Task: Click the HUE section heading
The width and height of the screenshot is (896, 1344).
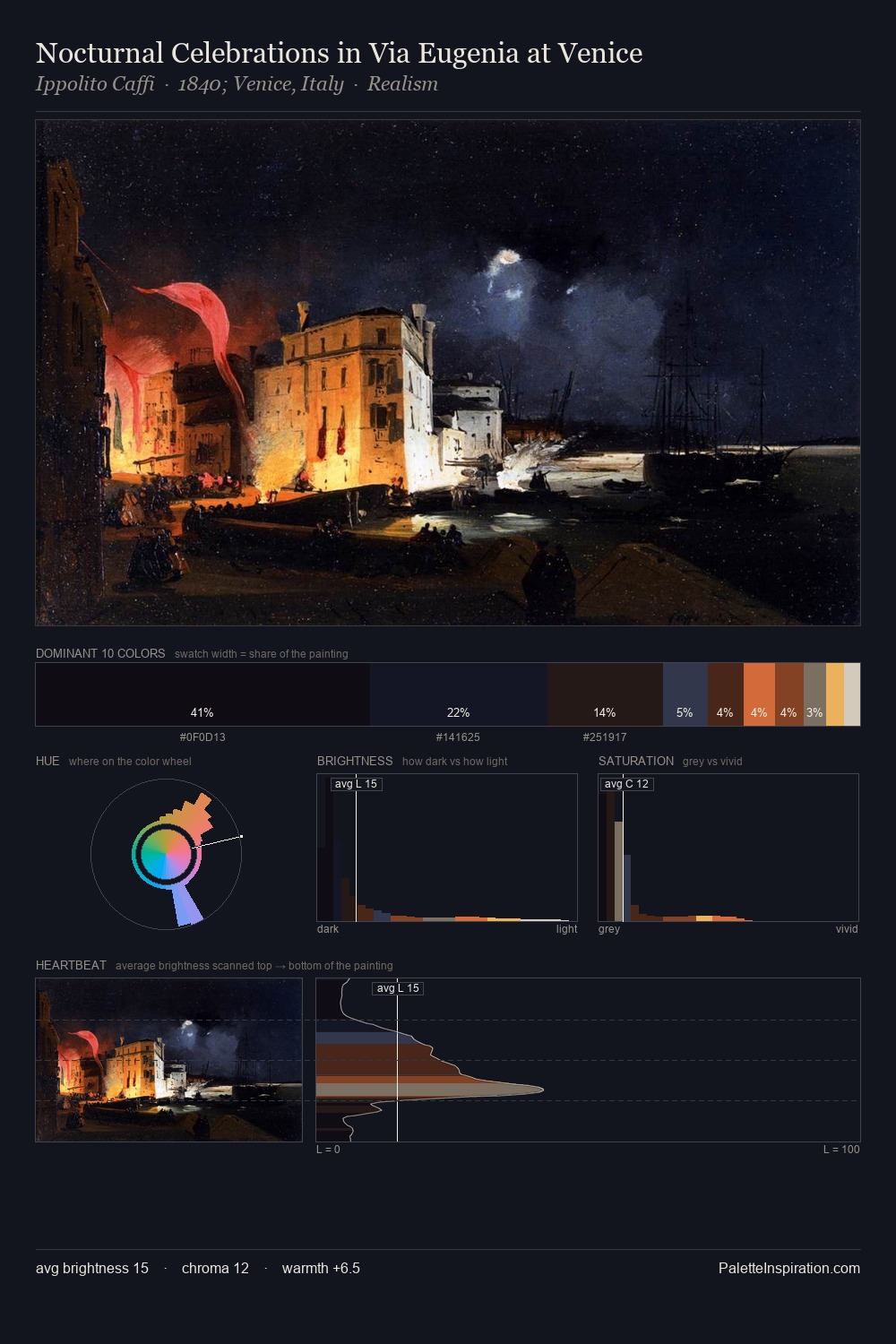Action: point(47,761)
